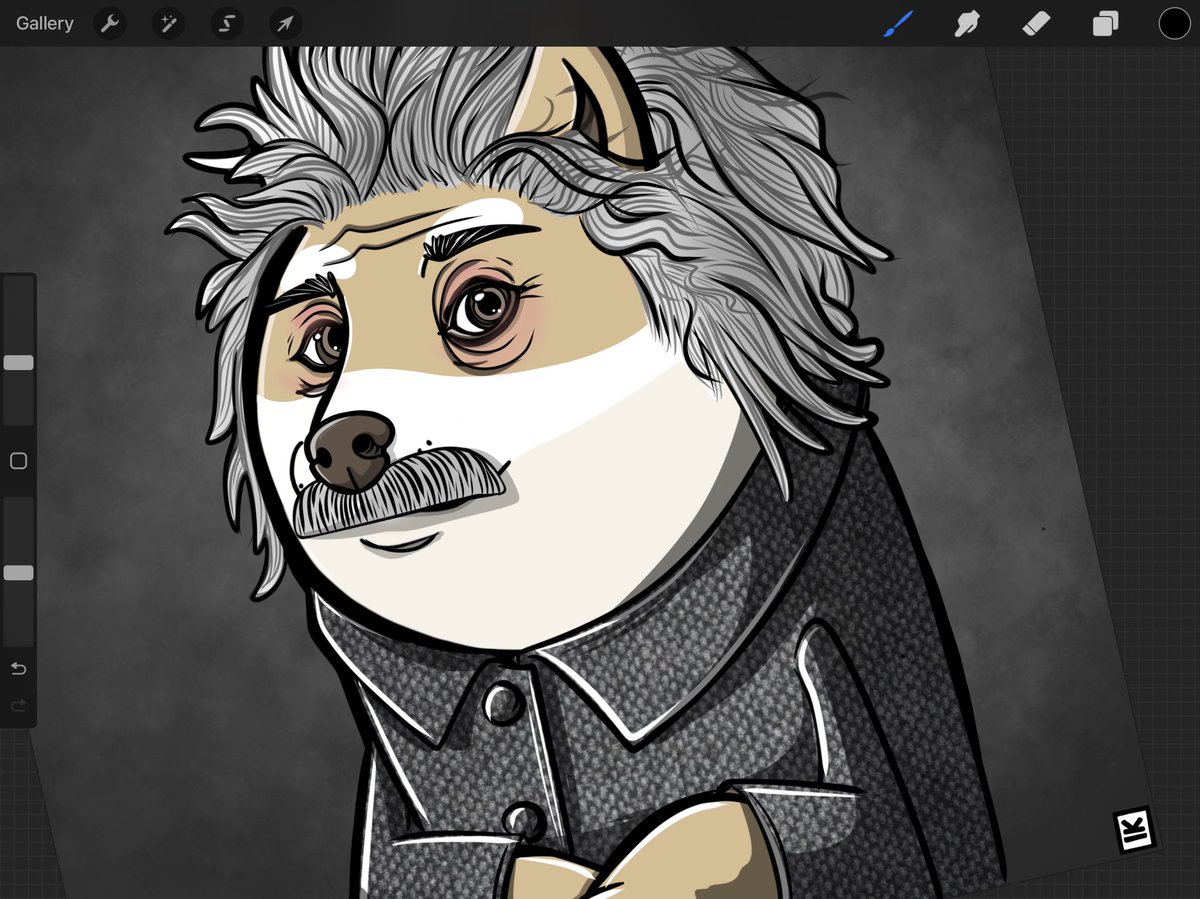Select the Brush tool
The image size is (1200, 899).
tap(899, 23)
